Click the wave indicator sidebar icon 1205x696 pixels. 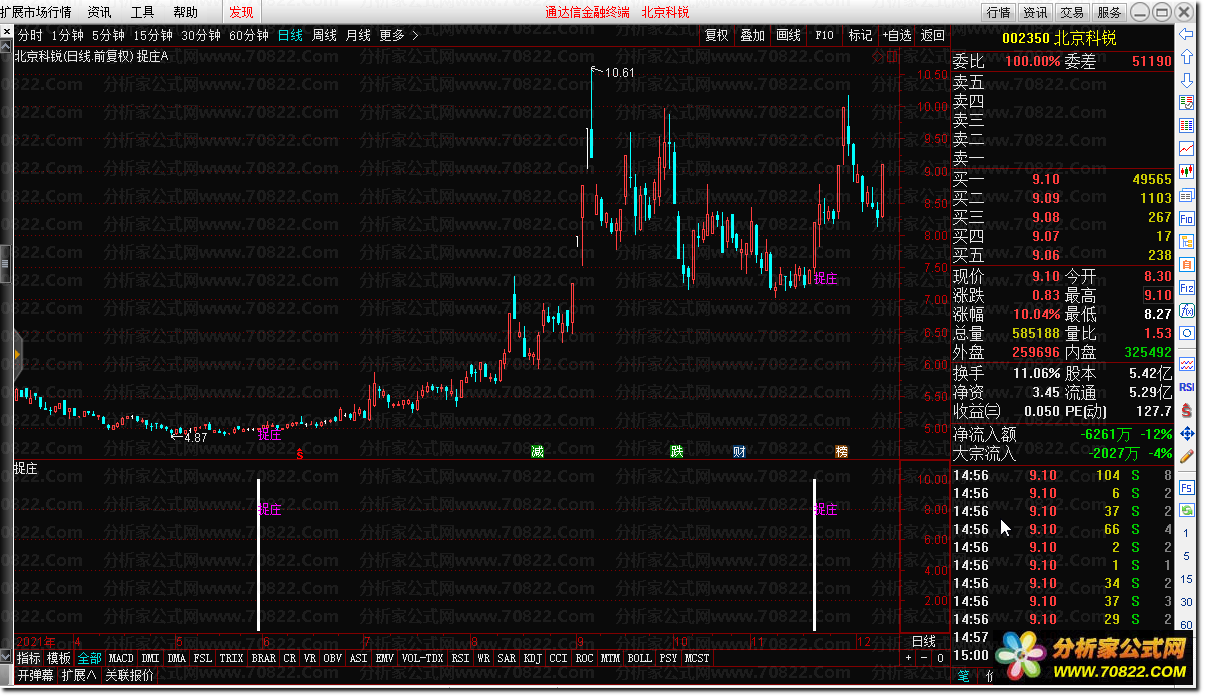(x=1186, y=364)
